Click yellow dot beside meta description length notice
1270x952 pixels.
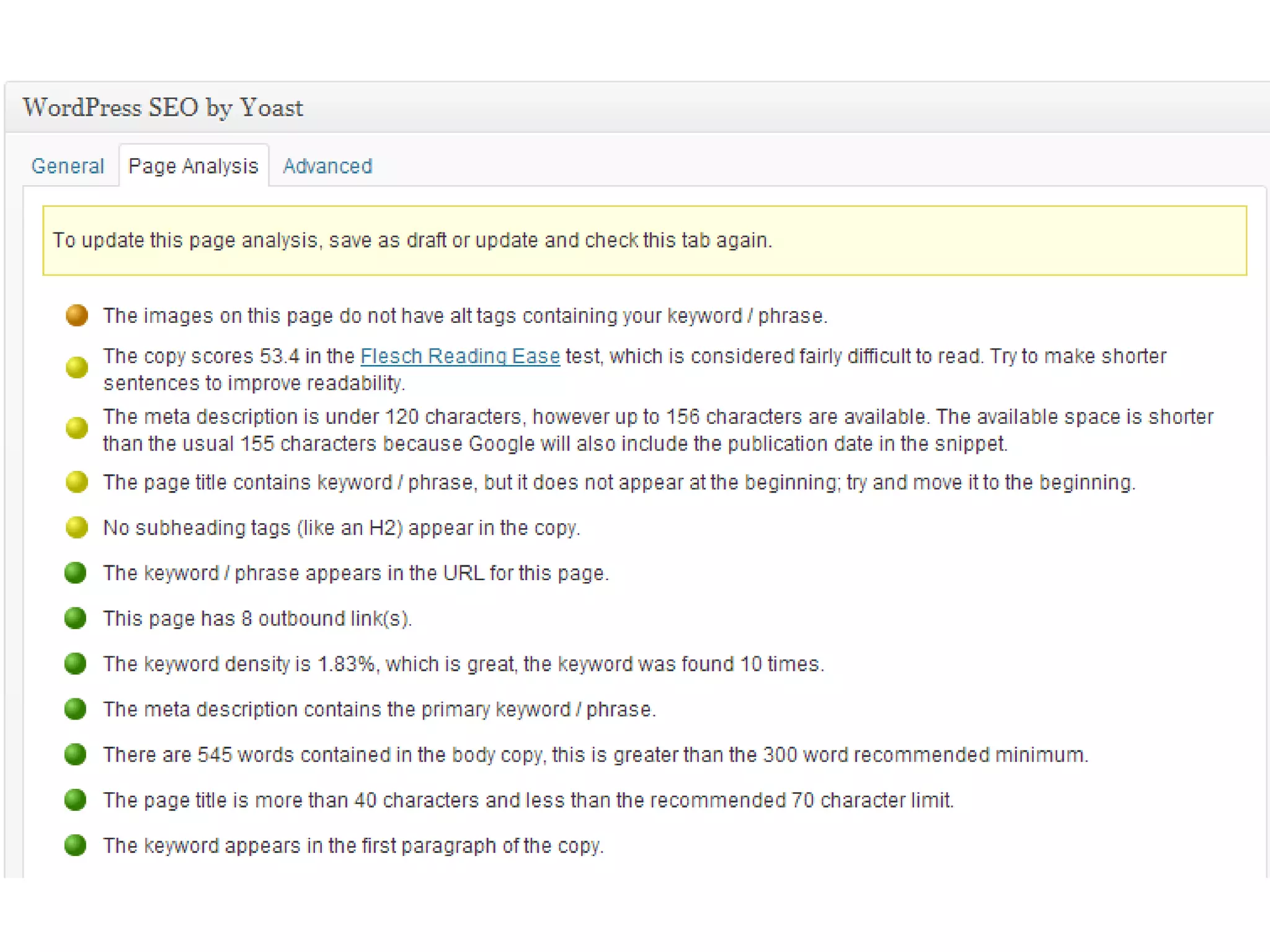click(x=77, y=428)
